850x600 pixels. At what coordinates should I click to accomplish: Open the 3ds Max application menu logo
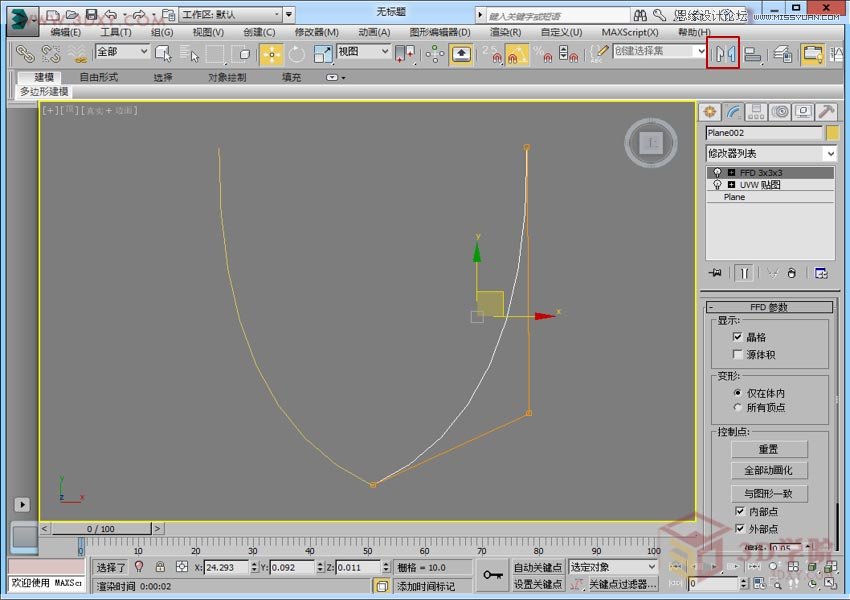22,21
